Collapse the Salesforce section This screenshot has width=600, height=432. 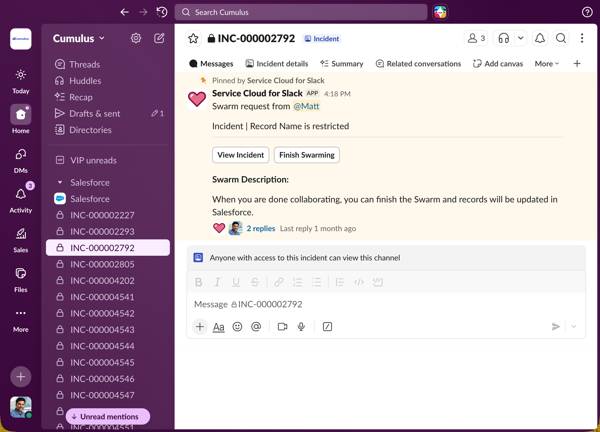click(60, 183)
